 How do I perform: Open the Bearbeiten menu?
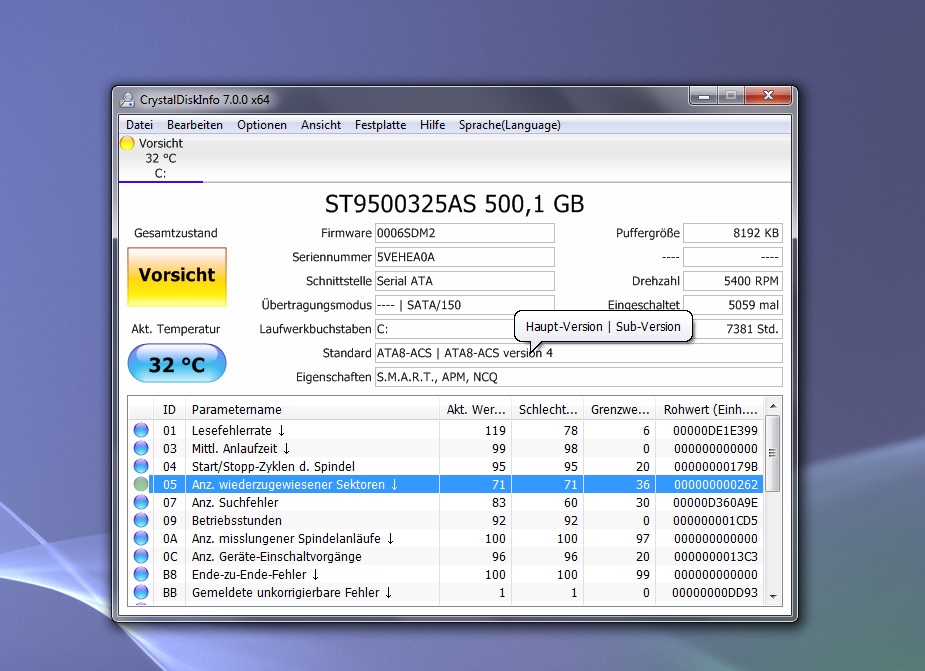point(195,125)
